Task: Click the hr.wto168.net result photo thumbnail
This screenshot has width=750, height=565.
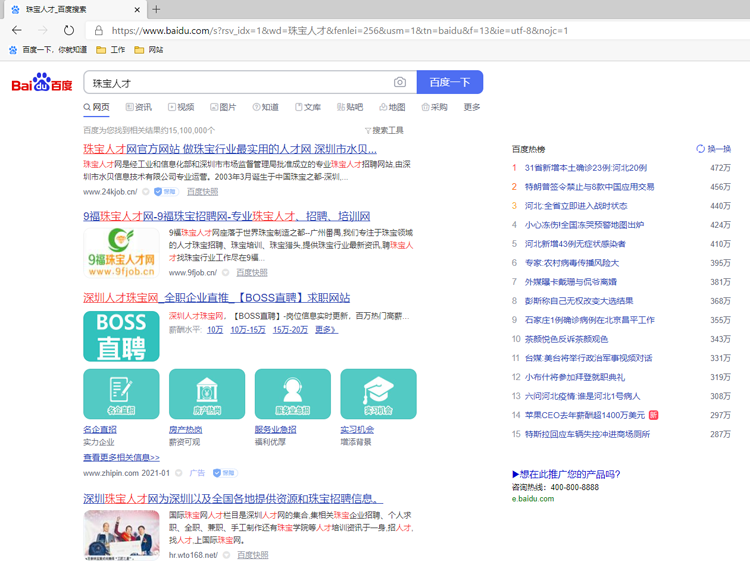Action: pos(121,535)
